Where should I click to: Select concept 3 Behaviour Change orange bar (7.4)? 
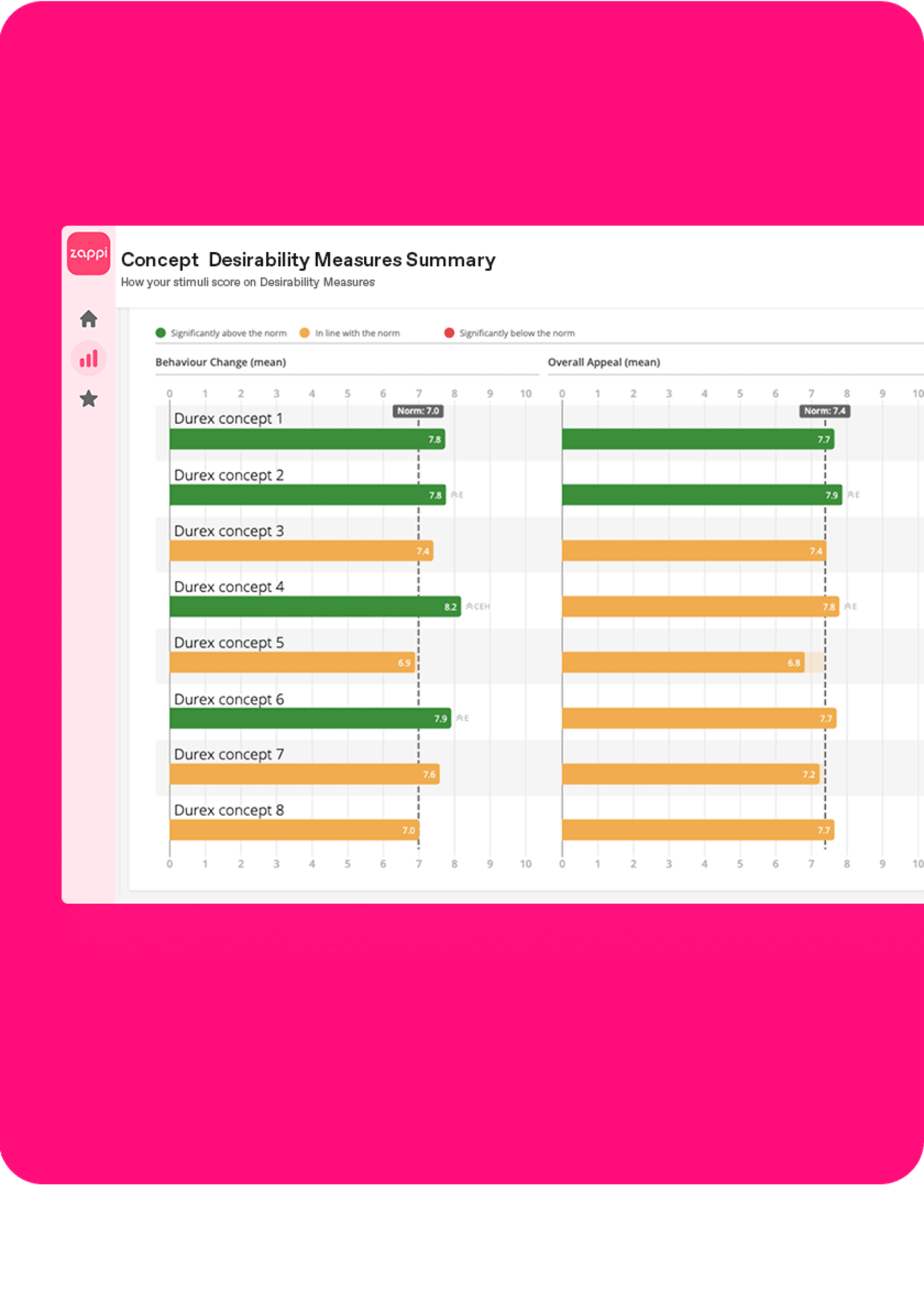click(x=302, y=551)
